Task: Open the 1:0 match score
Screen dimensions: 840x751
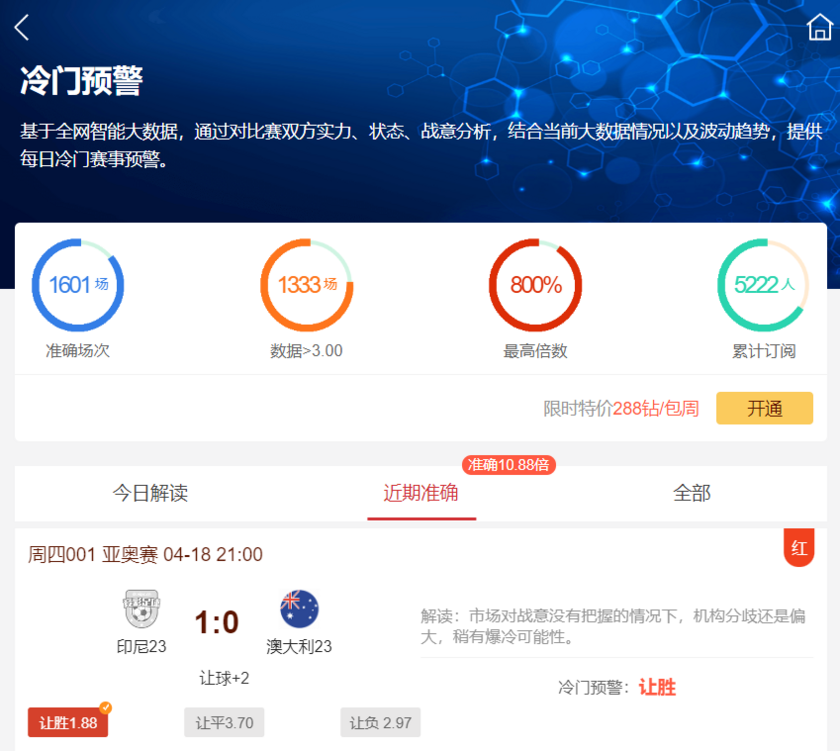Action: point(217,623)
